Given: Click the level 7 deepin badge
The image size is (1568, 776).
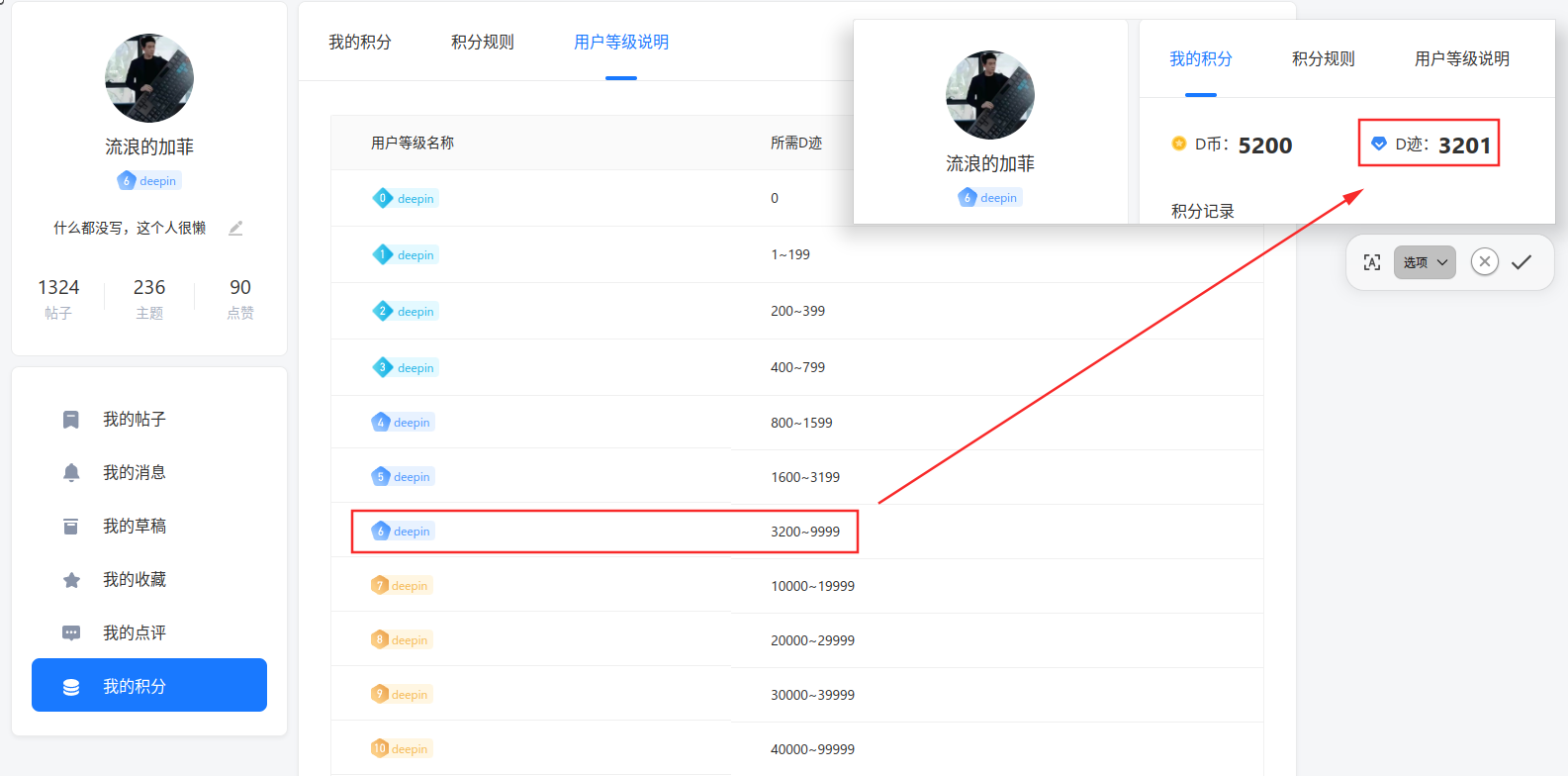Looking at the screenshot, I should point(402,586).
